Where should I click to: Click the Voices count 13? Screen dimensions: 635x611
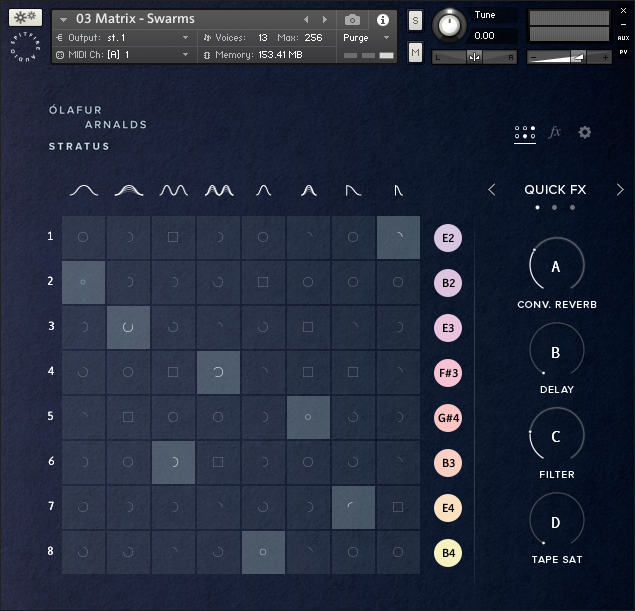(x=263, y=38)
